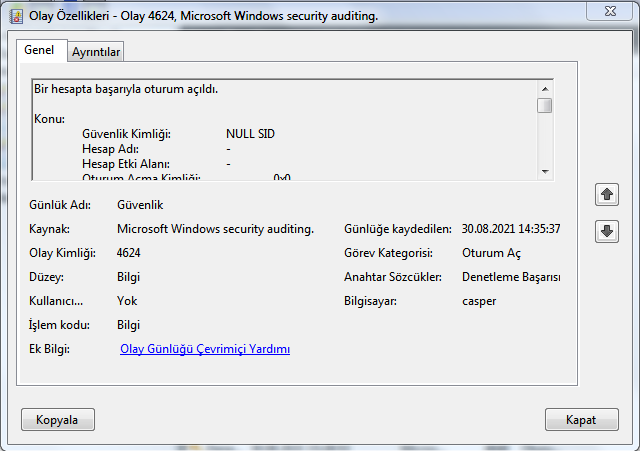Click the 'Bir hesapta başarıyla oturum açıldı' description text
The image size is (640, 451).
click(x=126, y=90)
